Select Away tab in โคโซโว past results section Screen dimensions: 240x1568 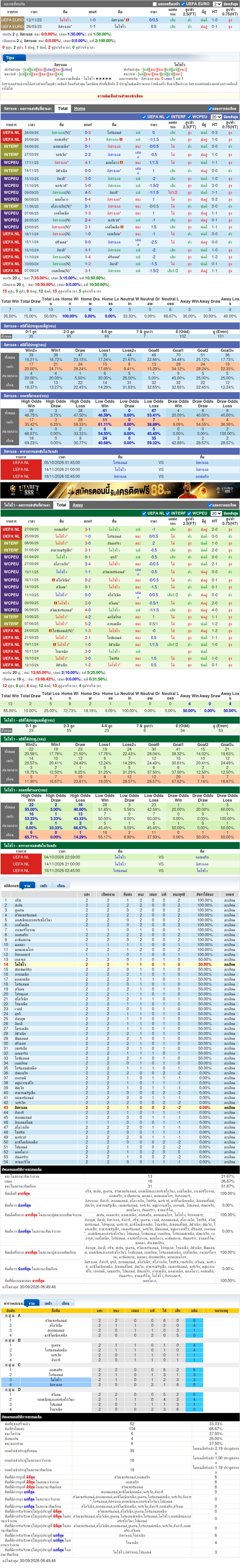click(x=78, y=504)
